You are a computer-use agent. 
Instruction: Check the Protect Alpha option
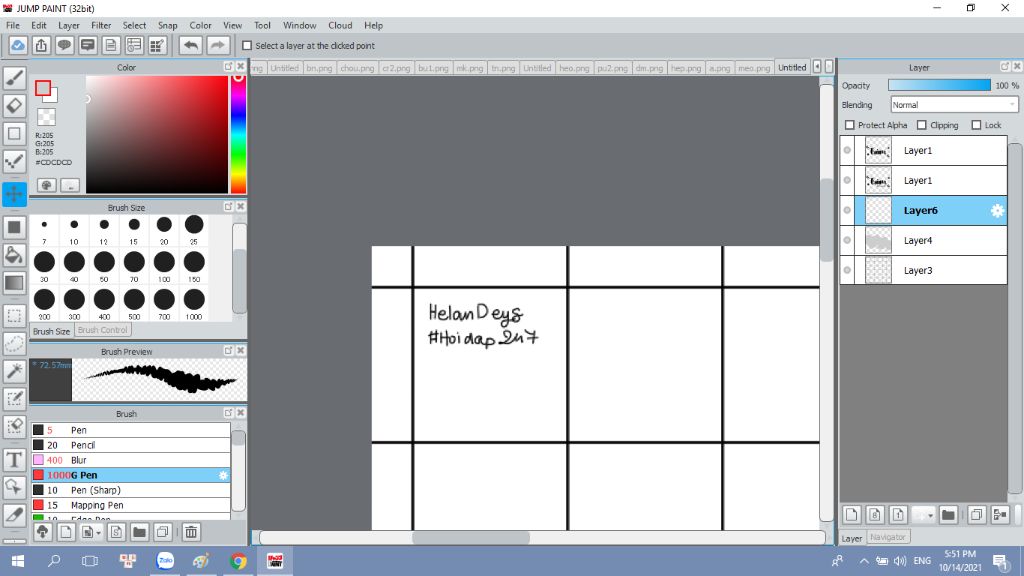point(850,125)
